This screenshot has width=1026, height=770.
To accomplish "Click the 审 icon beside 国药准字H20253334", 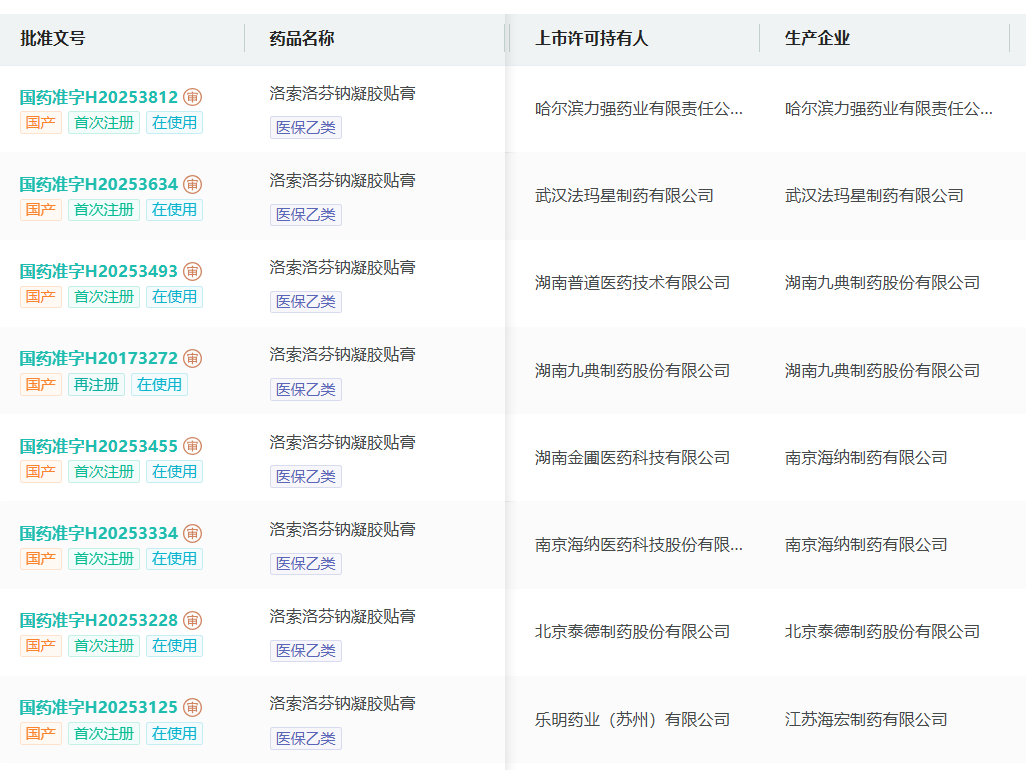I will [192, 533].
